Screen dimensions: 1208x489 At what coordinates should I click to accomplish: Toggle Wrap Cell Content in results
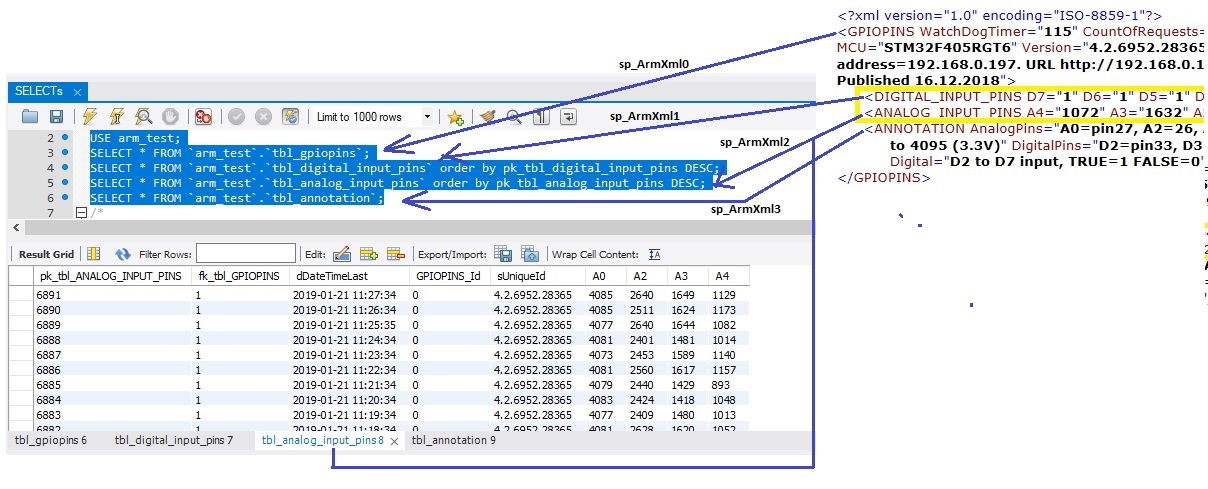point(655,255)
